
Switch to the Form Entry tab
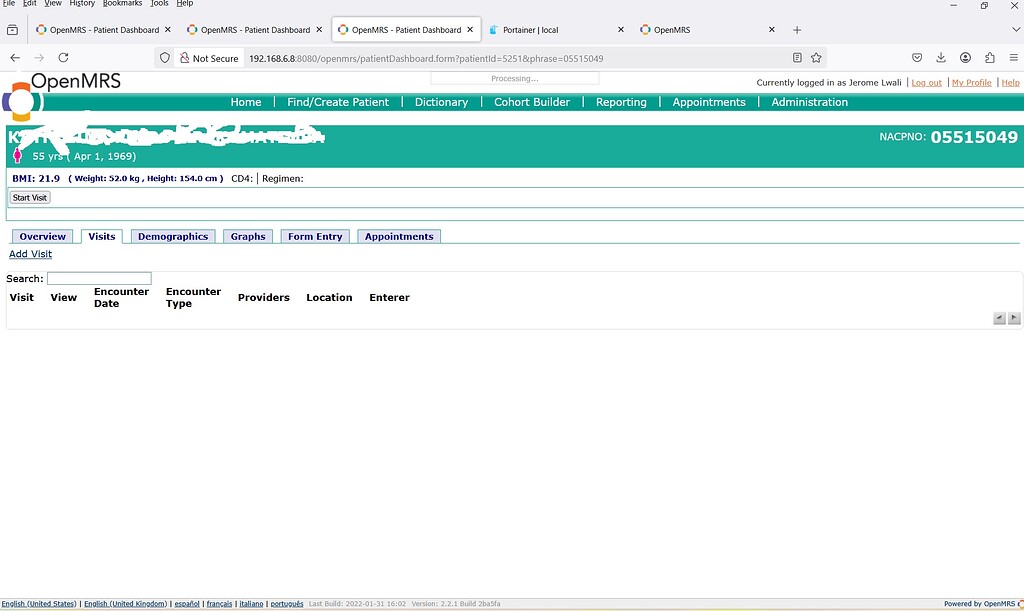click(x=315, y=237)
